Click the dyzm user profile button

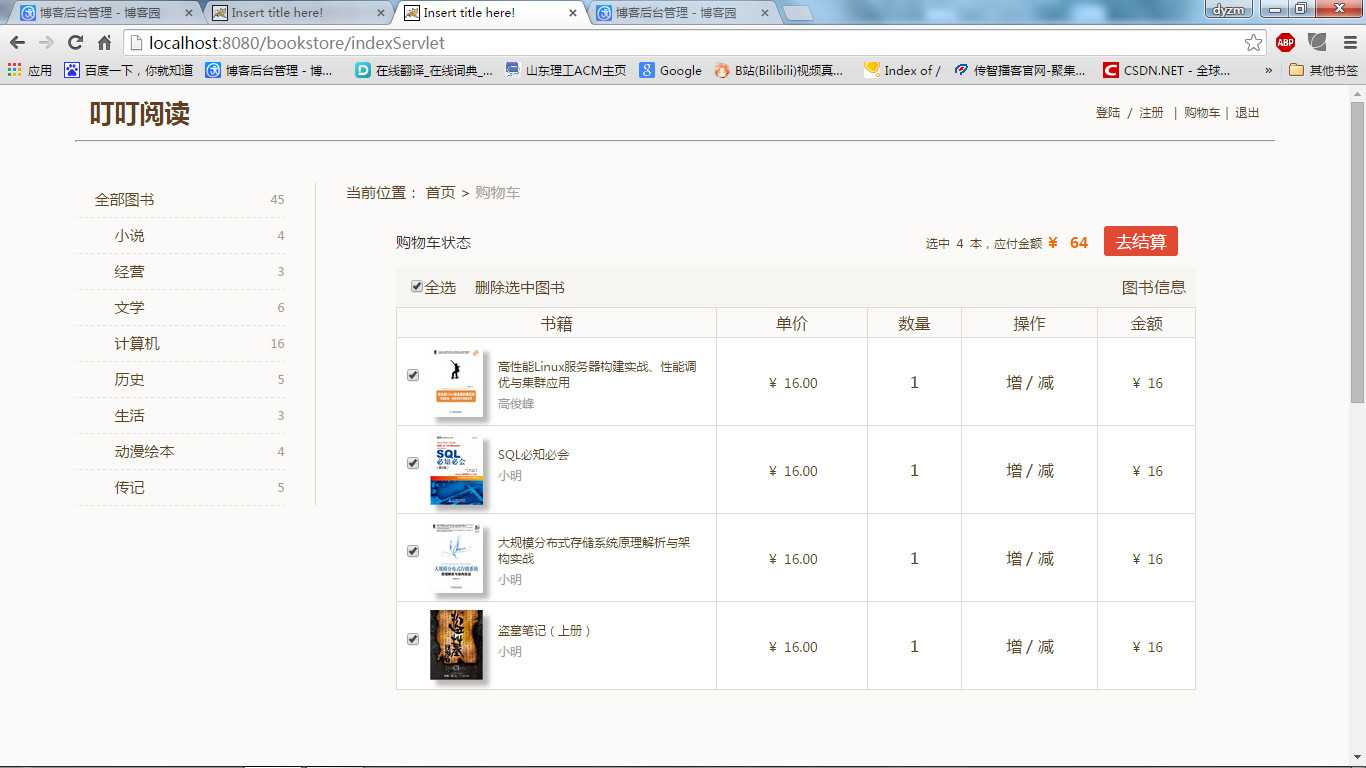click(x=1228, y=10)
